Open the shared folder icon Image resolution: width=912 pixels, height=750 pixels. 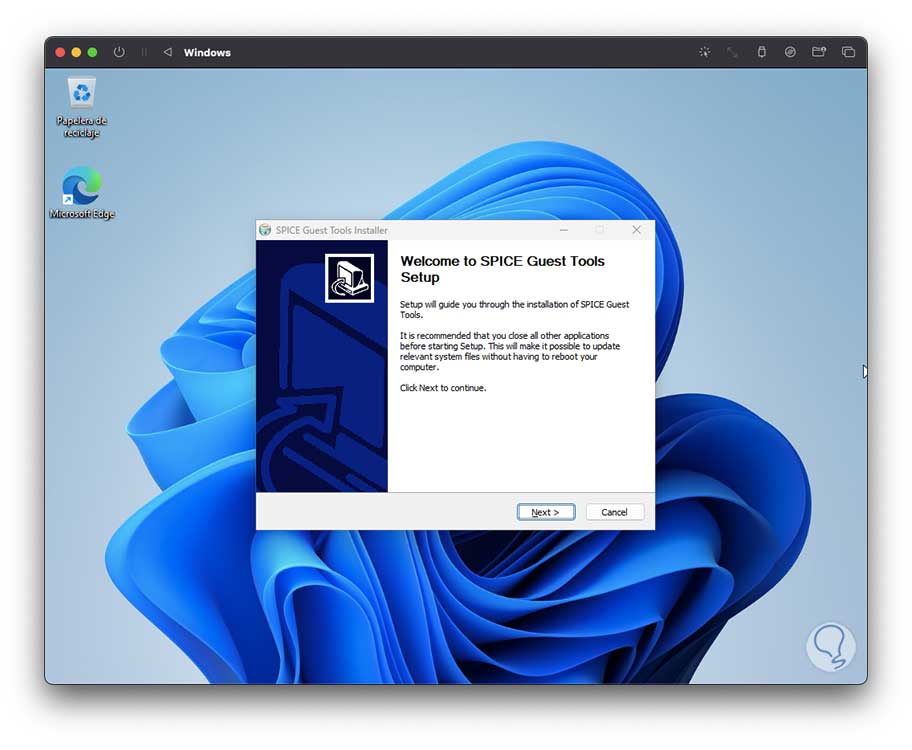click(819, 52)
